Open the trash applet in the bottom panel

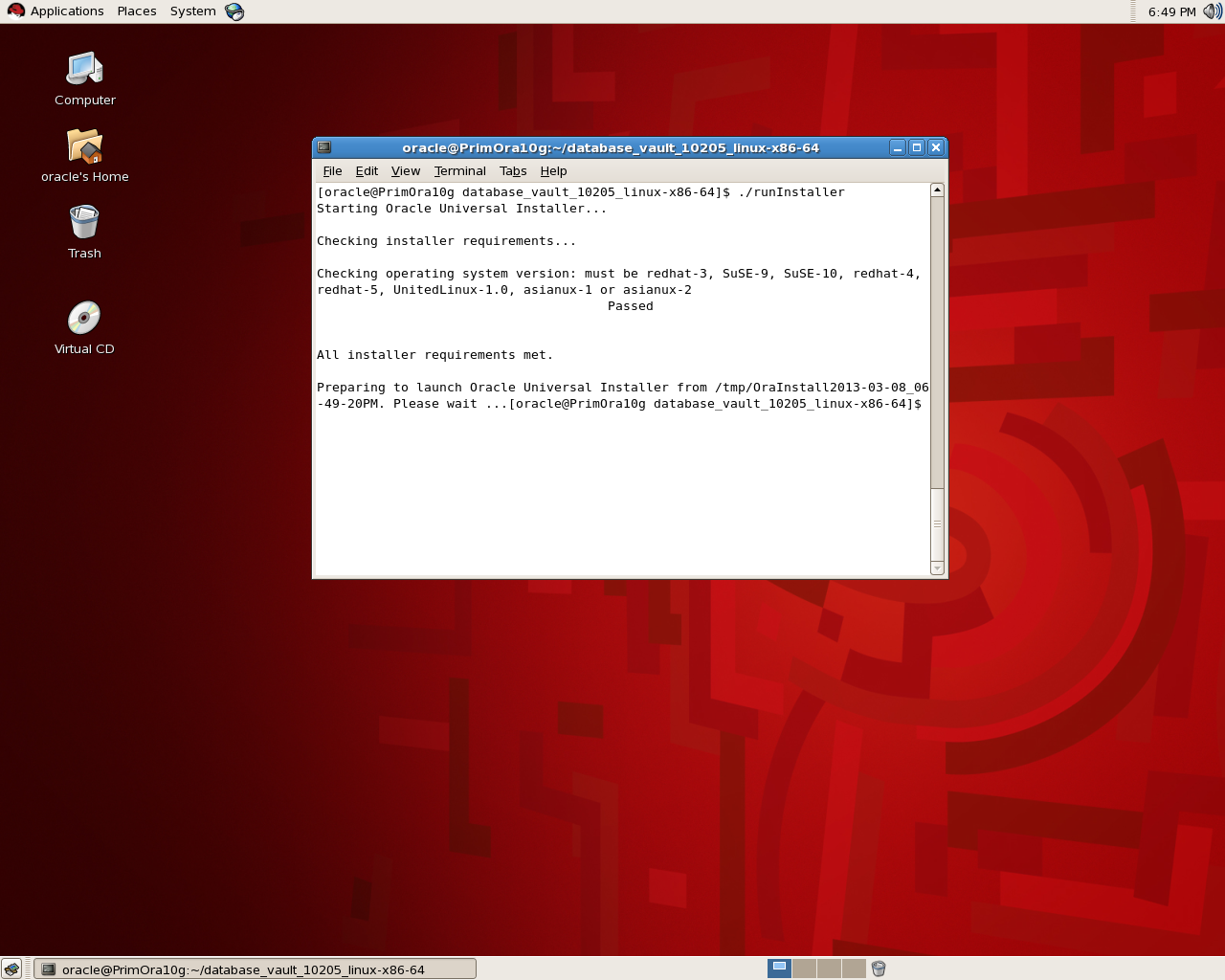coord(879,968)
